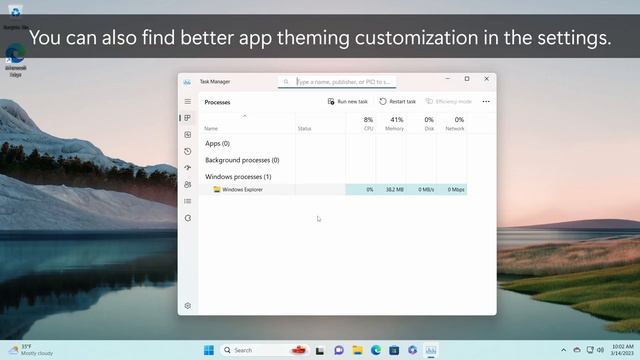
Task: Click the Windows Explorer folder icon
Action: pyautogui.click(x=217, y=189)
